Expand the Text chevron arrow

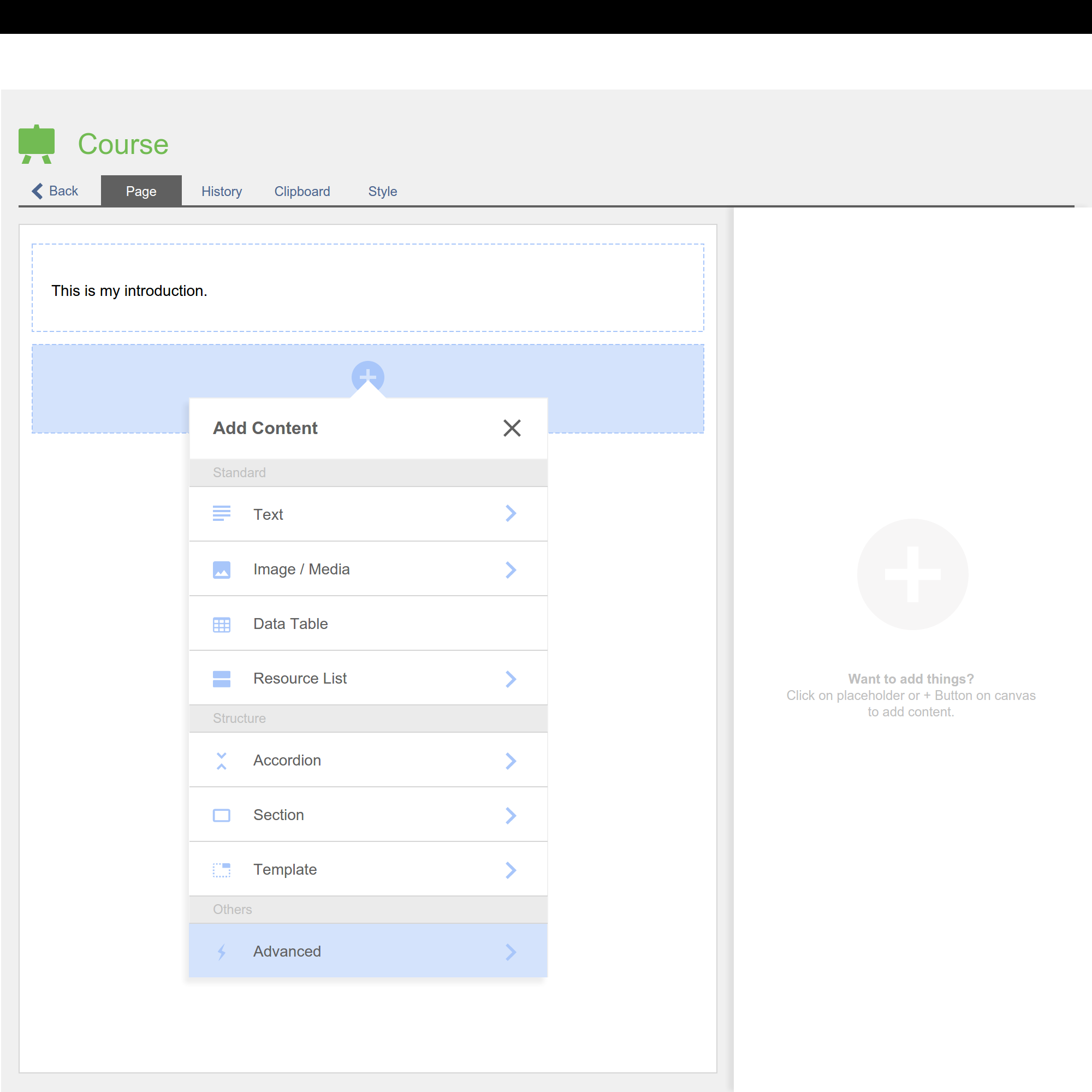511,513
